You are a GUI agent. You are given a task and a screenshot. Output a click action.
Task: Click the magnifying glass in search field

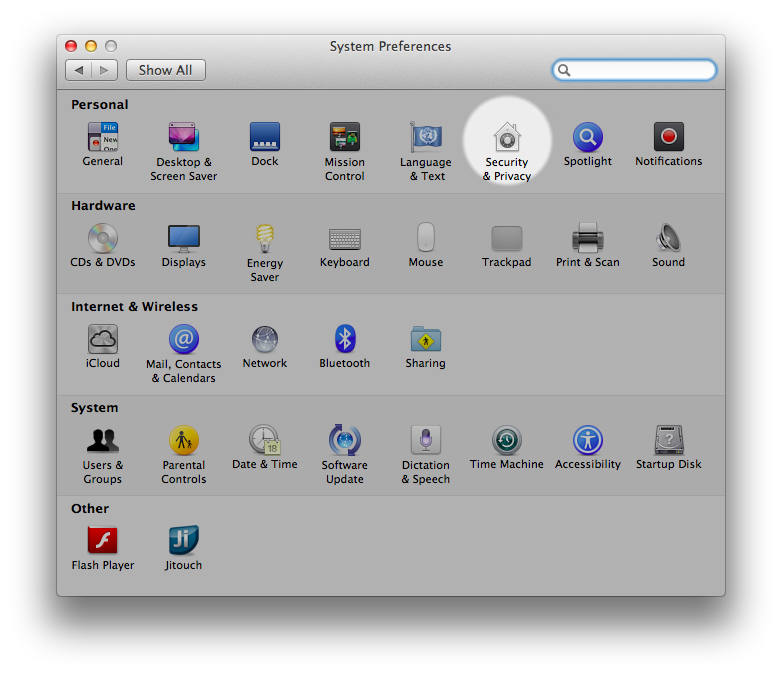(x=564, y=70)
